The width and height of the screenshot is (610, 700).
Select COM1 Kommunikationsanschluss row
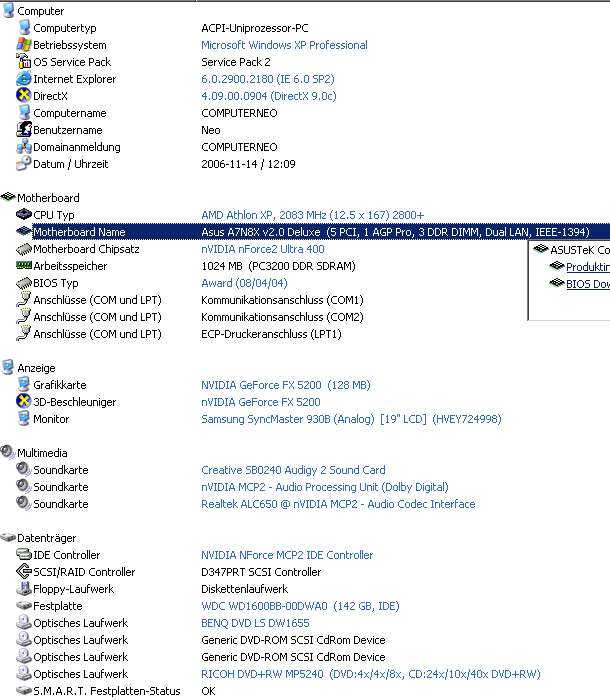coord(282,300)
